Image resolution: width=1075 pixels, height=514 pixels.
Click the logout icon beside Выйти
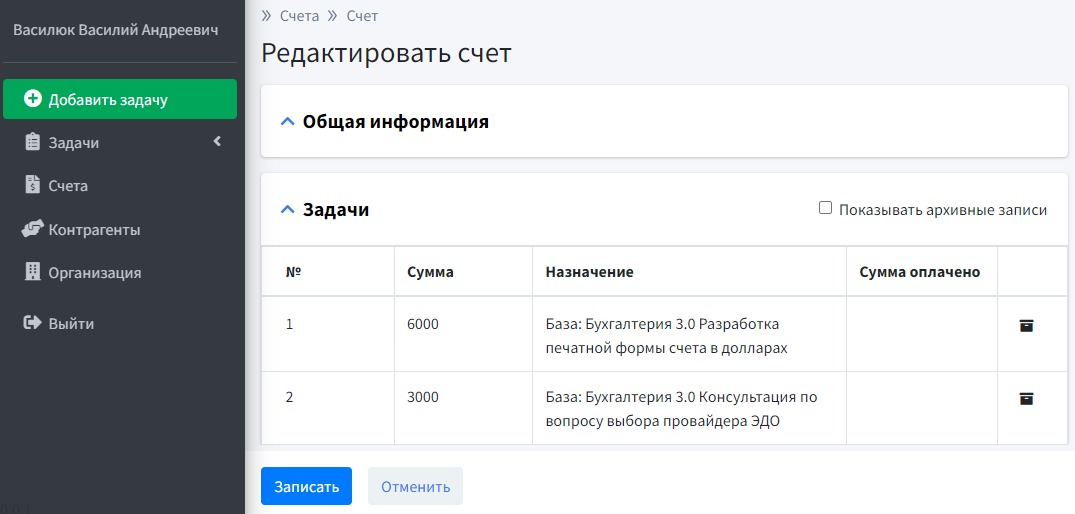click(32, 323)
